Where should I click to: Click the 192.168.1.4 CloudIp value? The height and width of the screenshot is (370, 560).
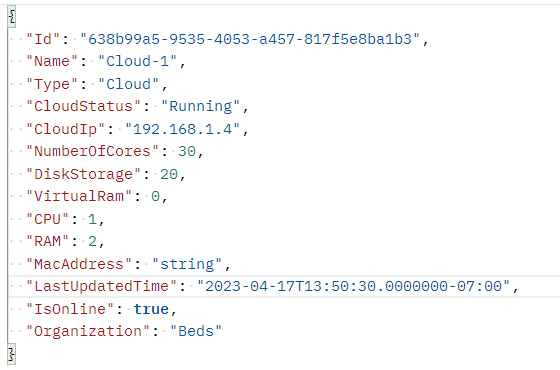pos(182,129)
